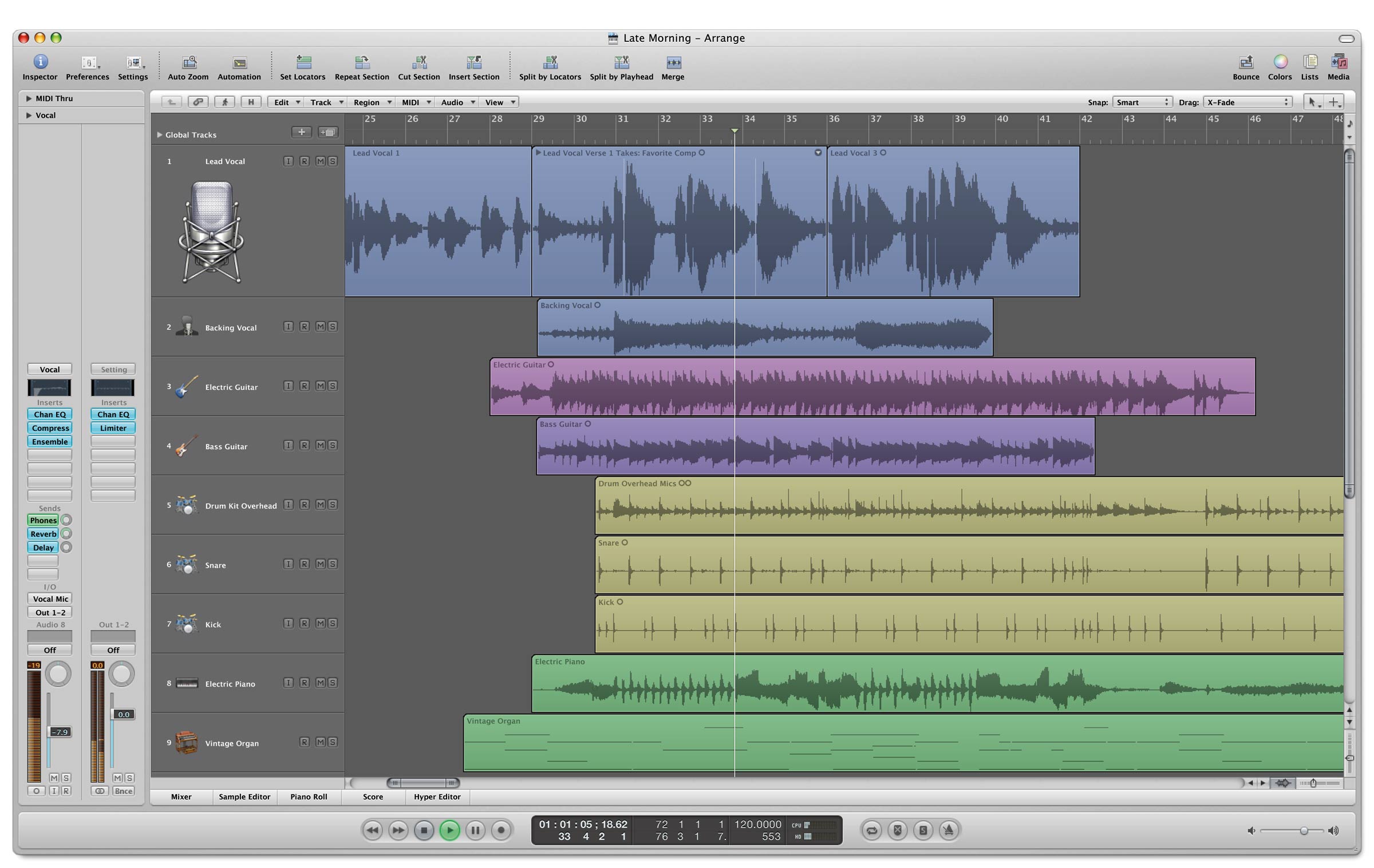Mute the Electric Guitar track
The height and width of the screenshot is (868, 1374).
pos(320,386)
